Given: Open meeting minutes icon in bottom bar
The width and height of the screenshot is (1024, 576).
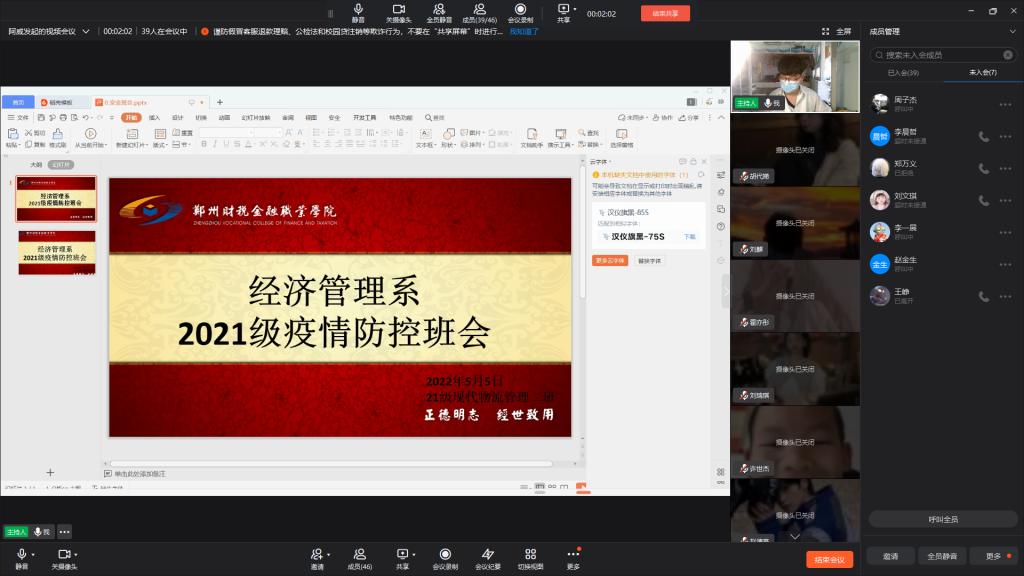Looking at the screenshot, I should pos(488,558).
